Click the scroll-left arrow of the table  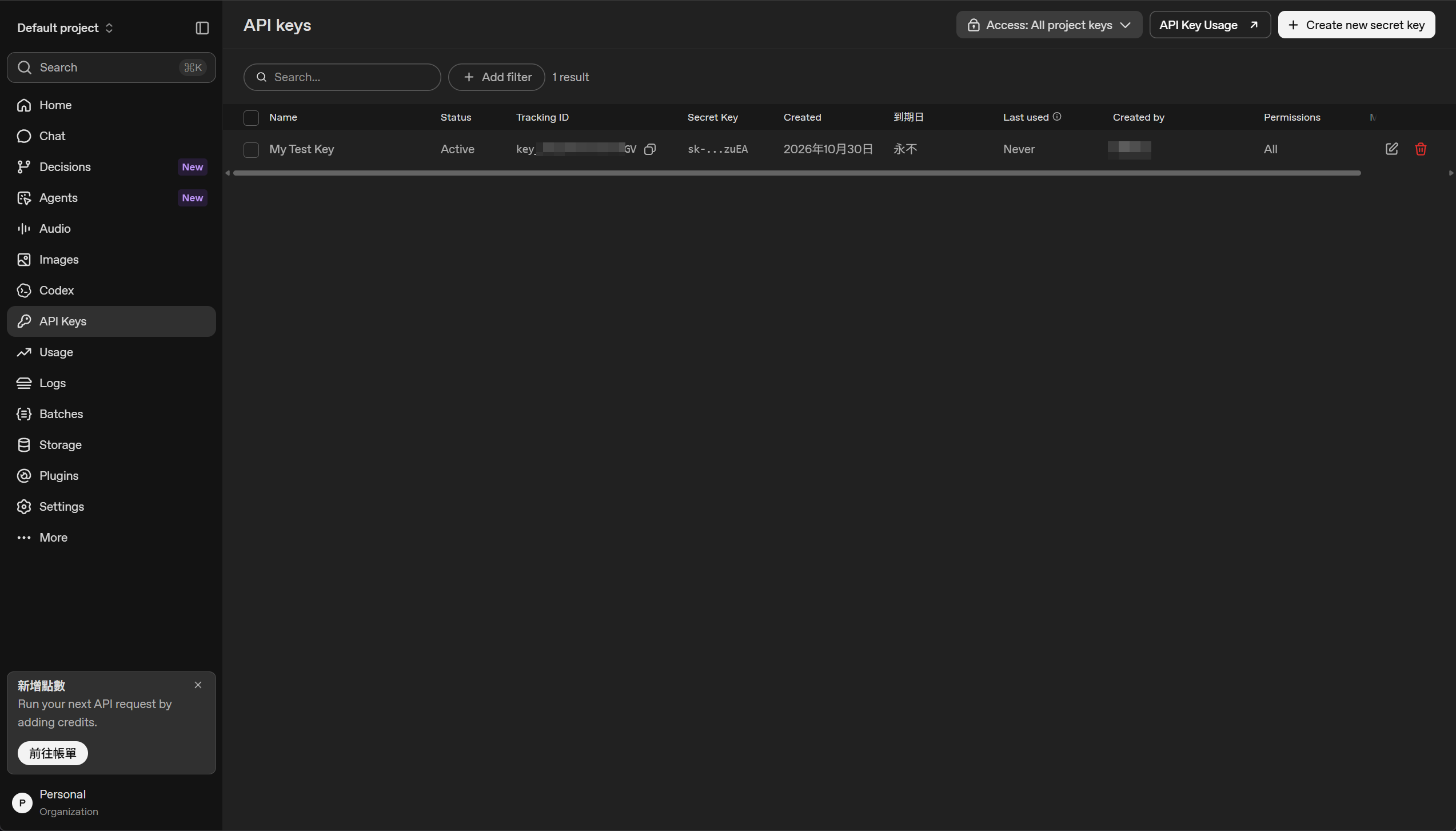228,173
